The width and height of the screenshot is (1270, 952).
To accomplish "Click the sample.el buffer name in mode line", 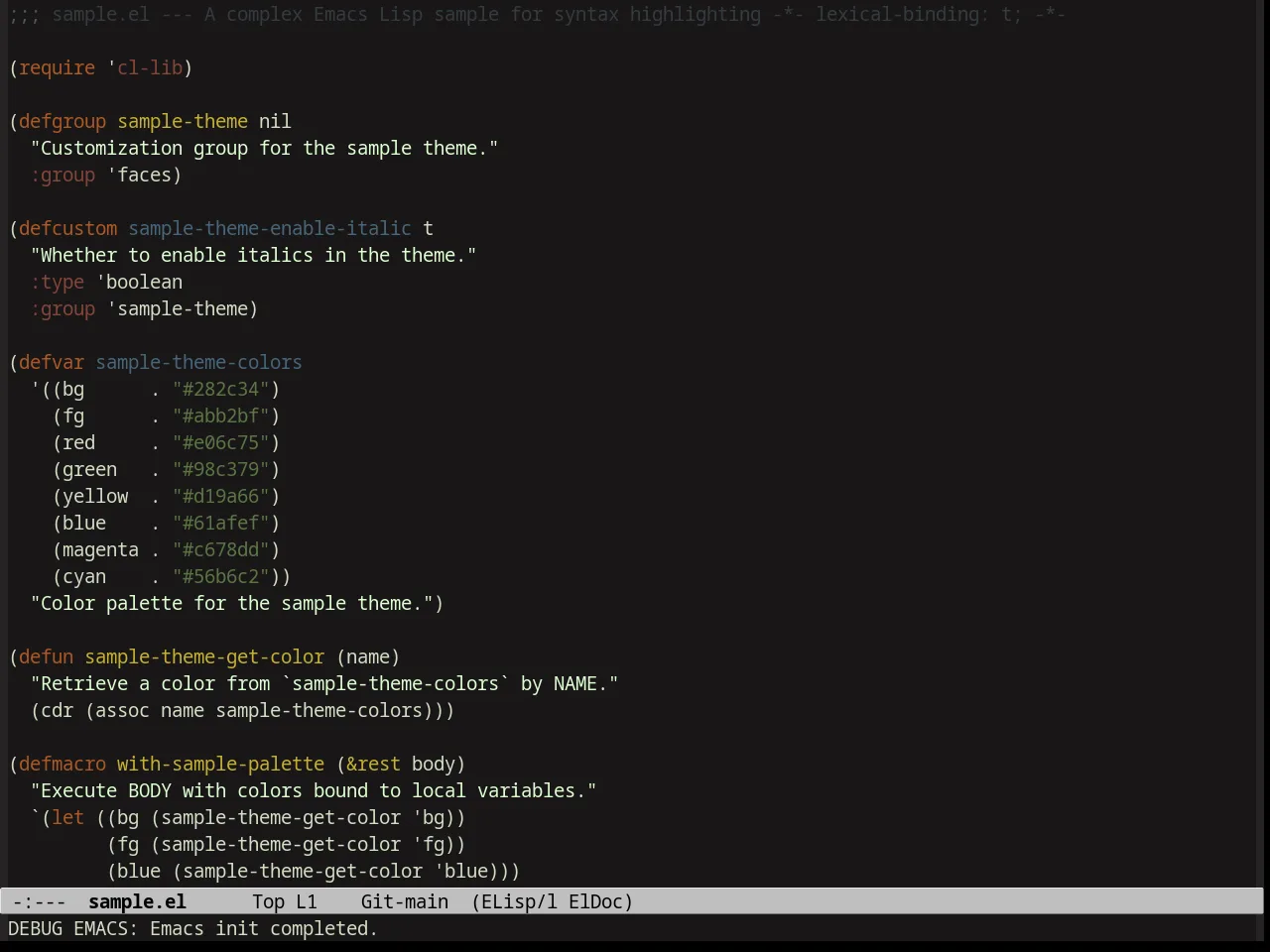I will coord(137,901).
